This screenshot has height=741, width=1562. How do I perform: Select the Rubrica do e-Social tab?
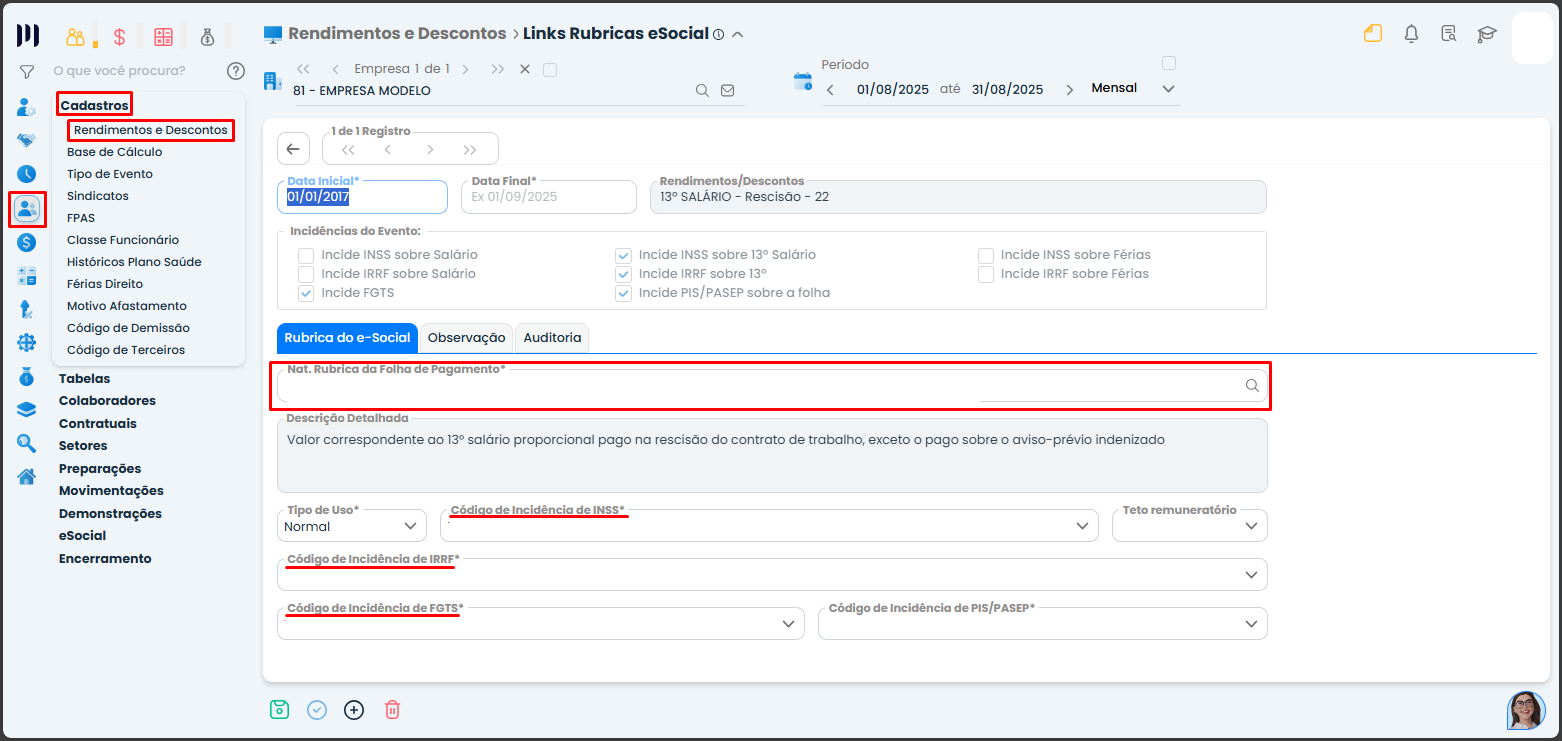click(x=347, y=338)
